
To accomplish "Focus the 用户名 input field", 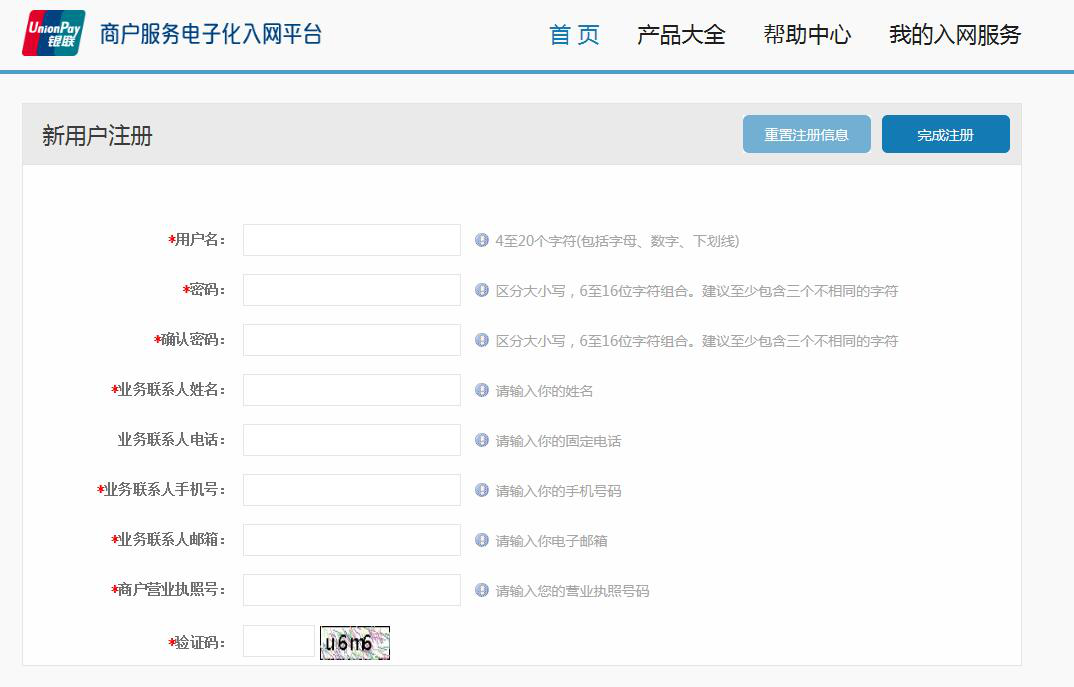I will point(351,240).
